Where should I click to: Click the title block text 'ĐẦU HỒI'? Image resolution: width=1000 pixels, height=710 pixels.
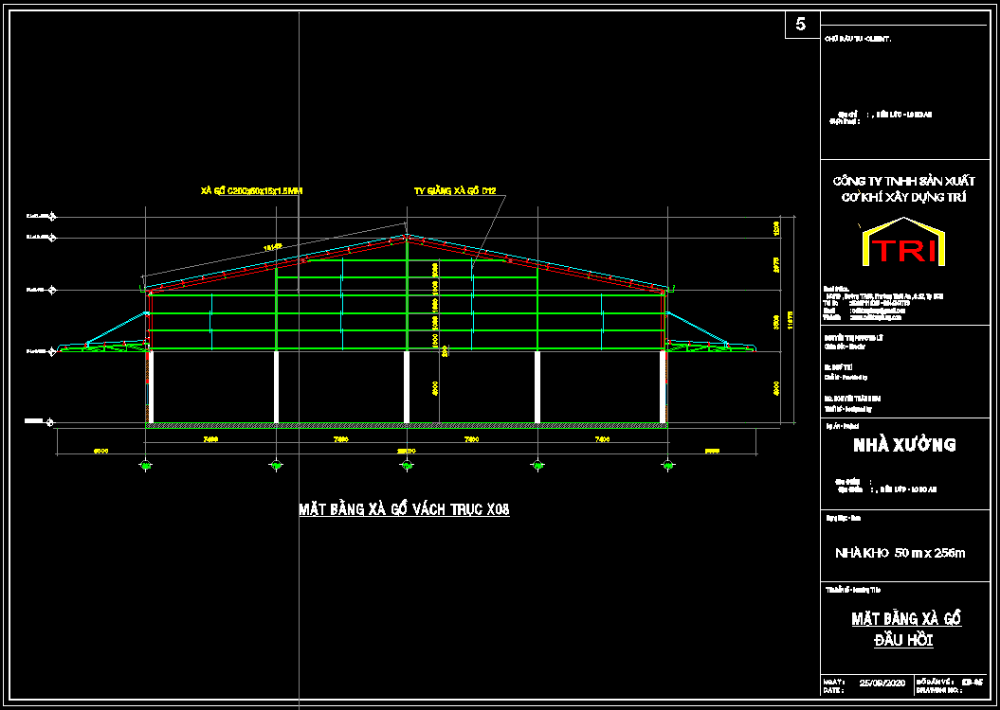point(904,640)
